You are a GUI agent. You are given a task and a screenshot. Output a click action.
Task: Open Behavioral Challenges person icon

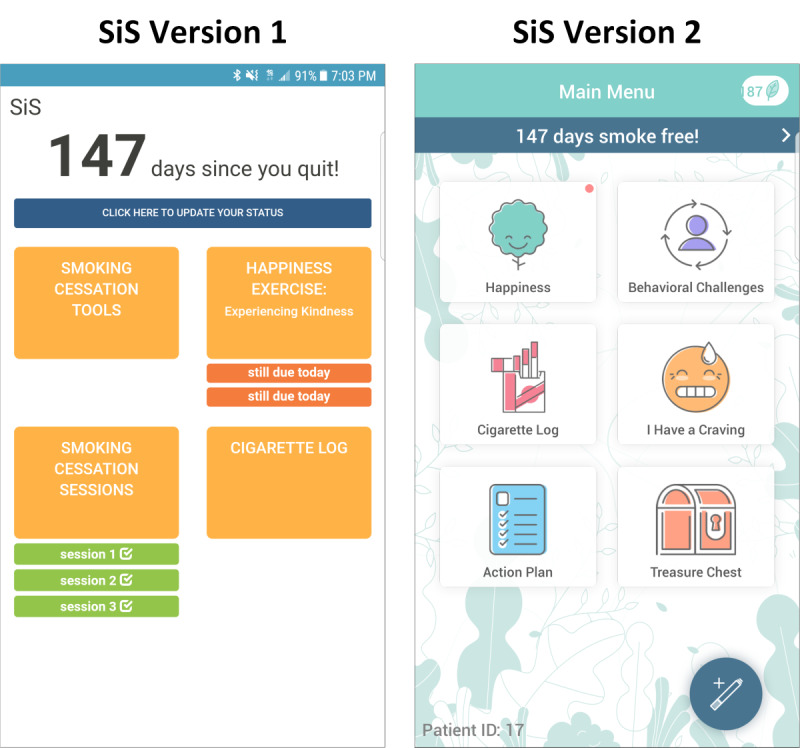pyautogui.click(x=696, y=234)
